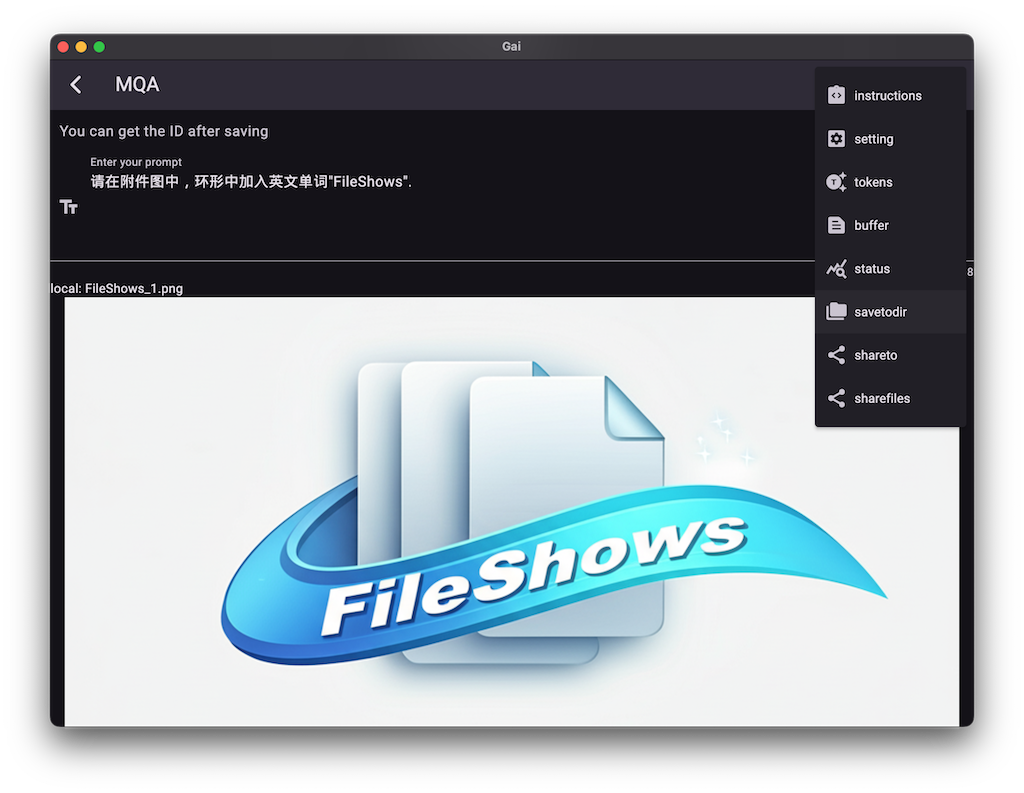Click the text size Tt icon

click(x=69, y=207)
